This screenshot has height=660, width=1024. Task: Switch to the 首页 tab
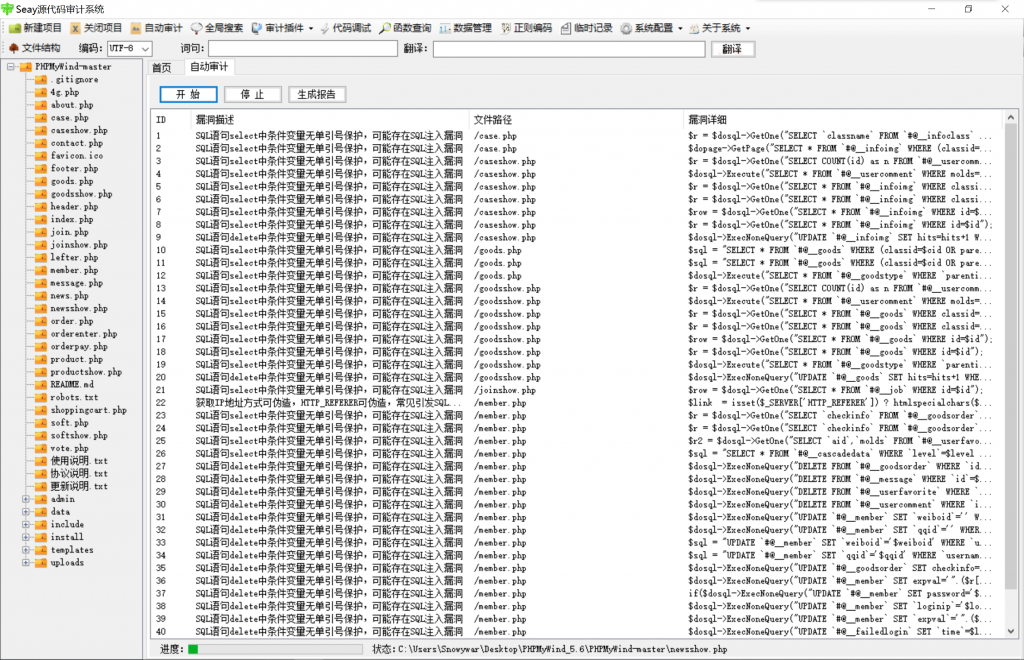[x=161, y=68]
